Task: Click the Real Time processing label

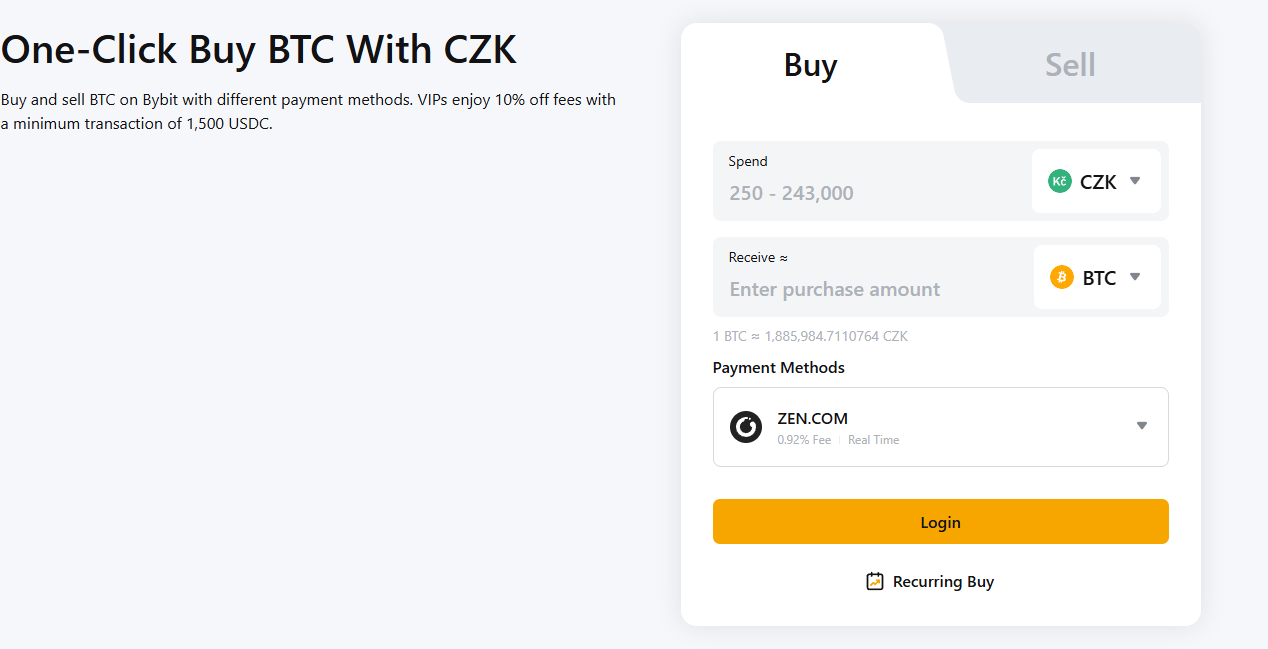Action: coord(873,440)
